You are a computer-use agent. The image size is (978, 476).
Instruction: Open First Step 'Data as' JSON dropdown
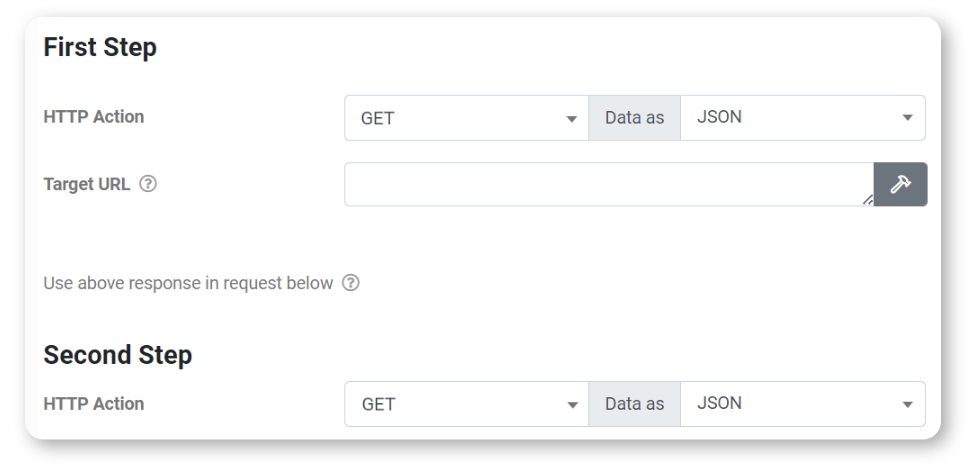(803, 118)
